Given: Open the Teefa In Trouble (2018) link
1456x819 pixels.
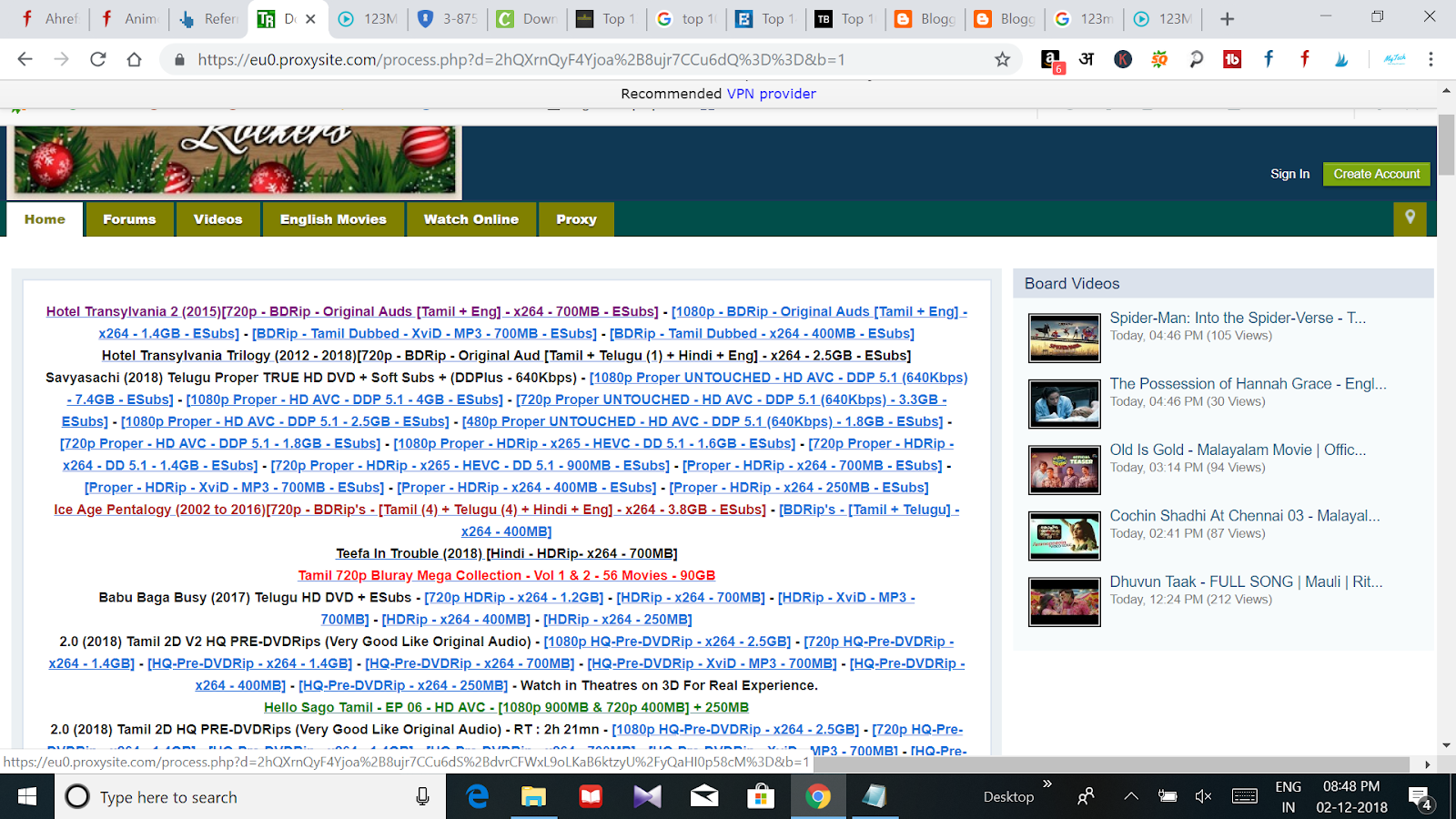Looking at the screenshot, I should (x=507, y=553).
